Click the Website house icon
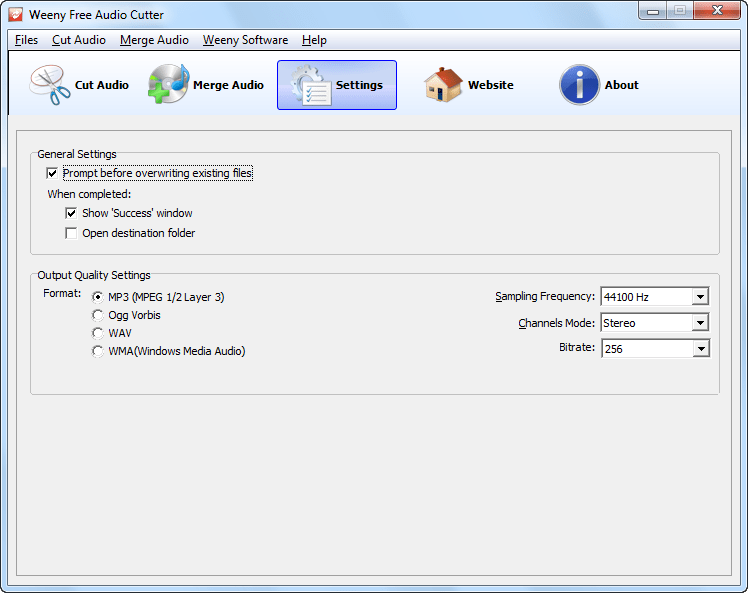 443,84
